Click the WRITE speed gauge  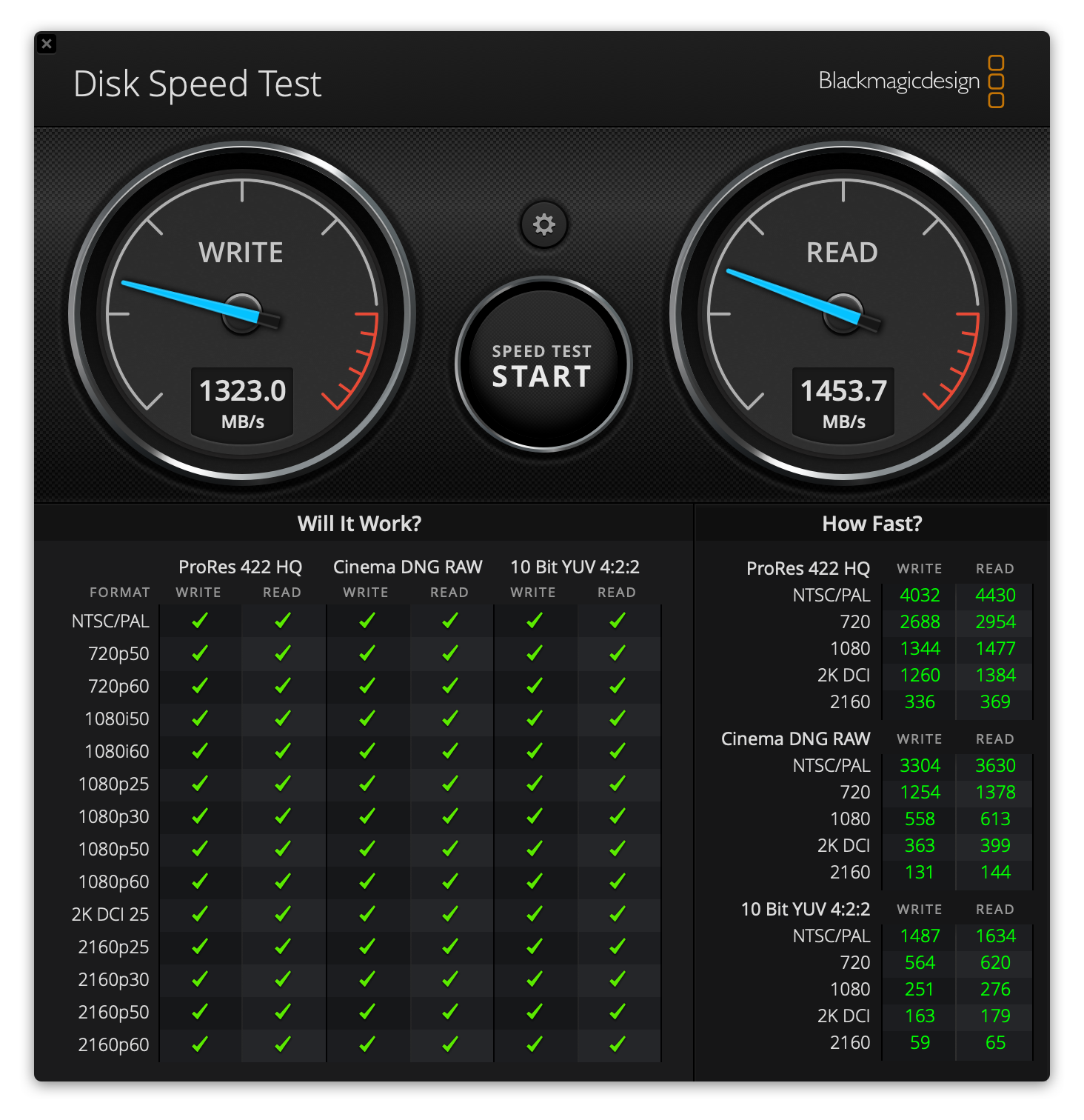click(x=242, y=311)
